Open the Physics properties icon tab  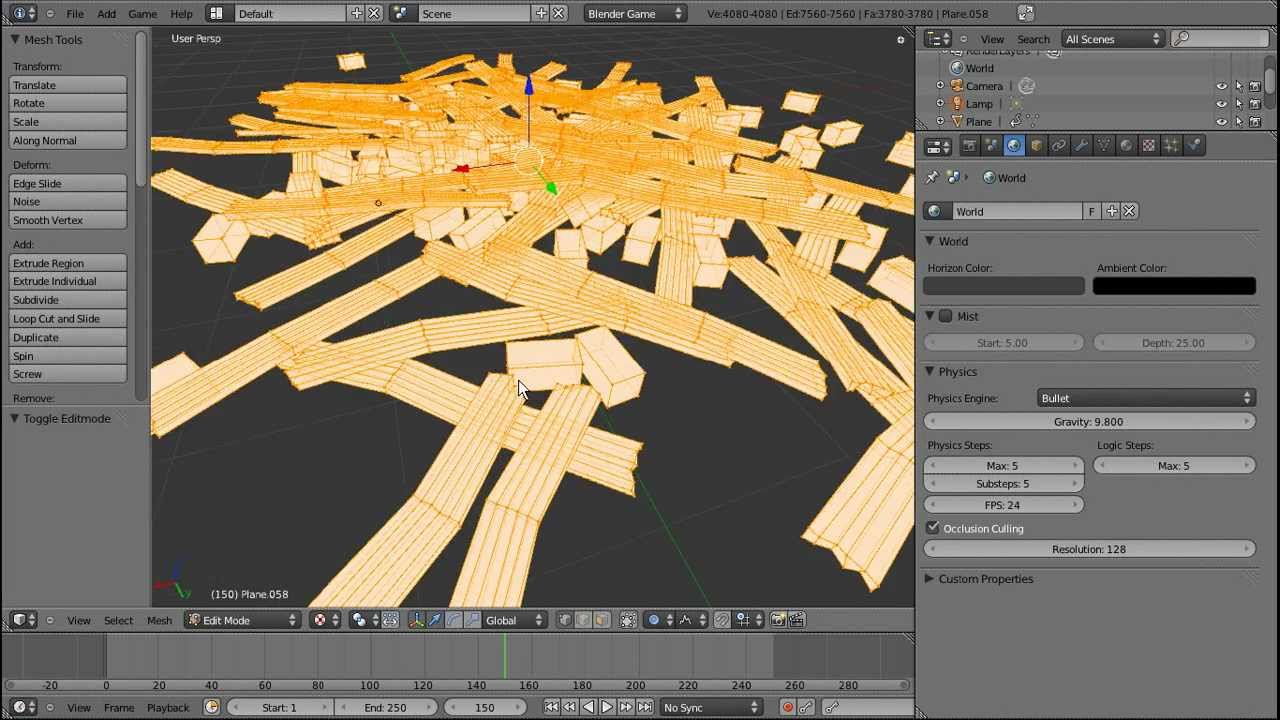(x=1193, y=146)
